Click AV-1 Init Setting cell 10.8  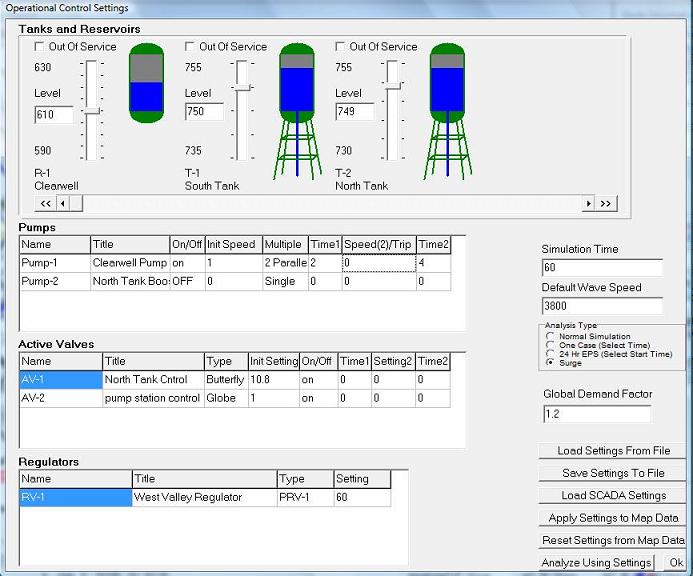[274, 380]
